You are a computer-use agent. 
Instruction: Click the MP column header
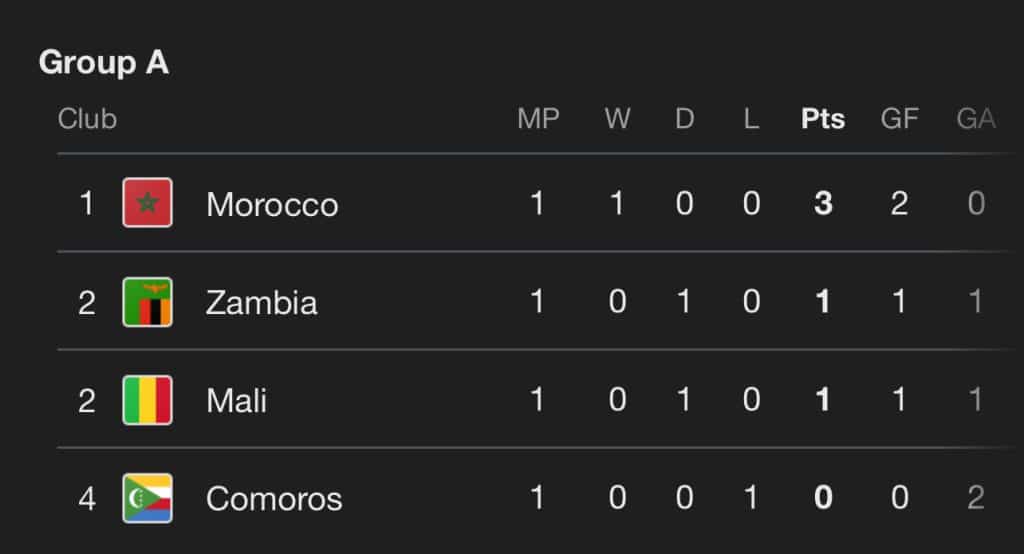pyautogui.click(x=538, y=119)
